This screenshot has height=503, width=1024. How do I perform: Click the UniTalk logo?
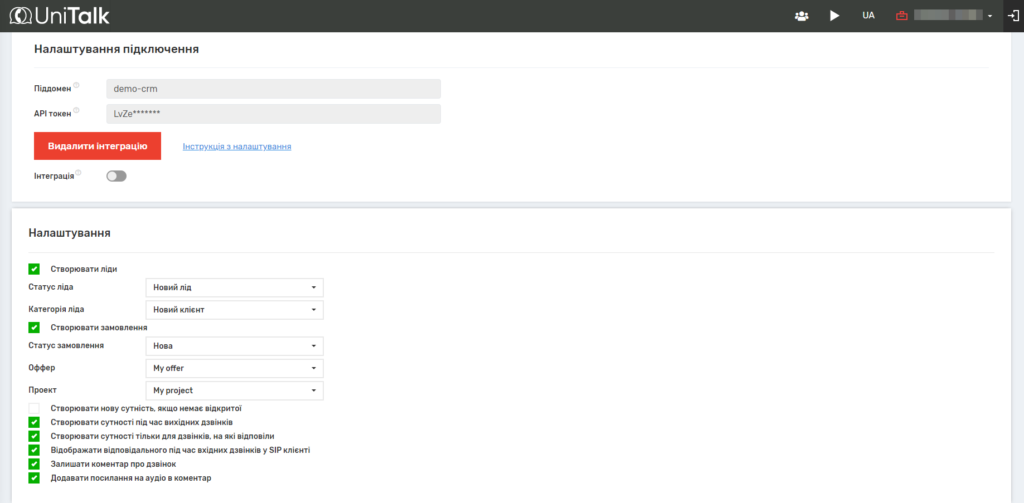[62, 16]
